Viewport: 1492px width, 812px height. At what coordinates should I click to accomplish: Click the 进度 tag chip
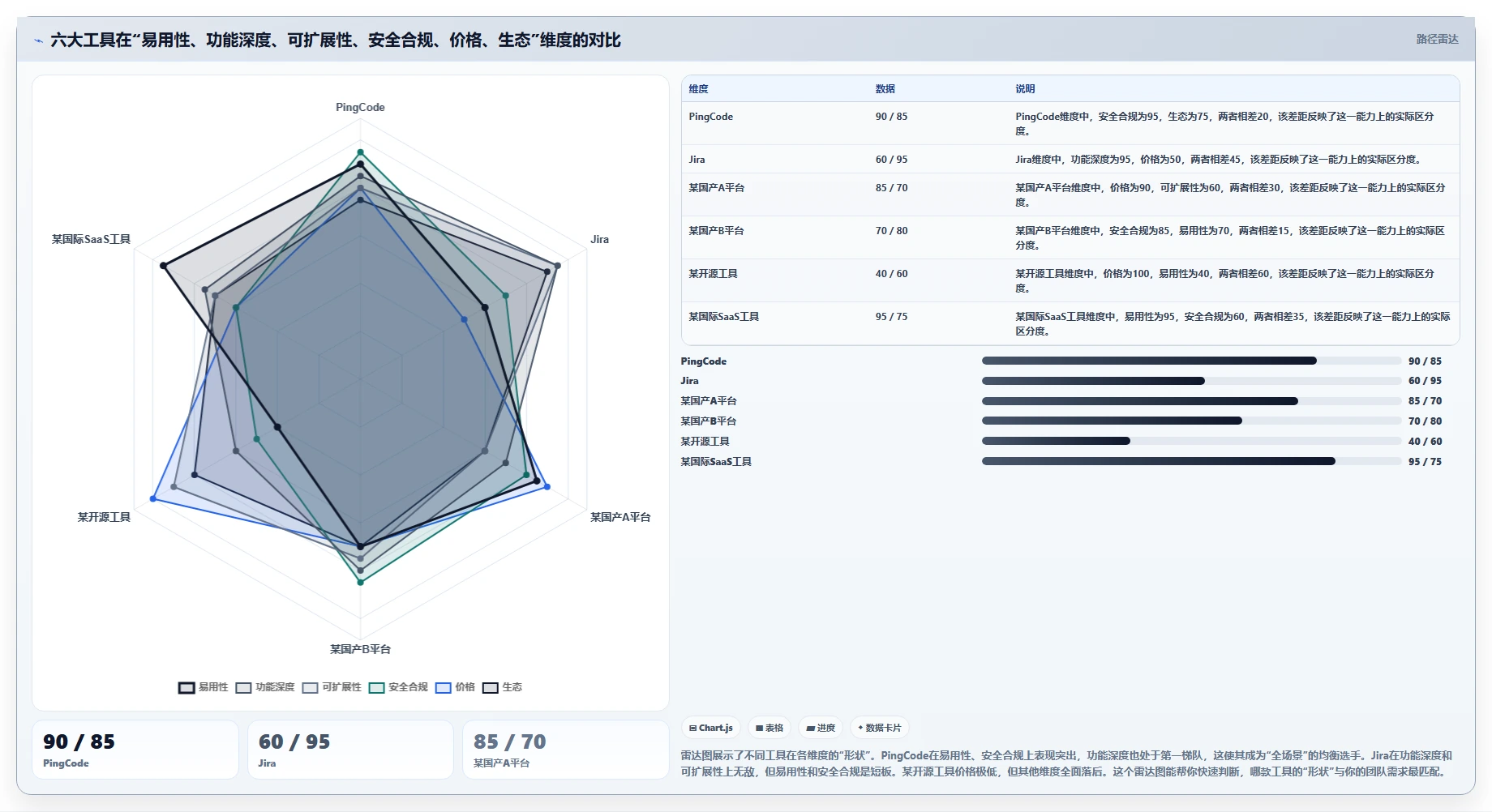[821, 728]
